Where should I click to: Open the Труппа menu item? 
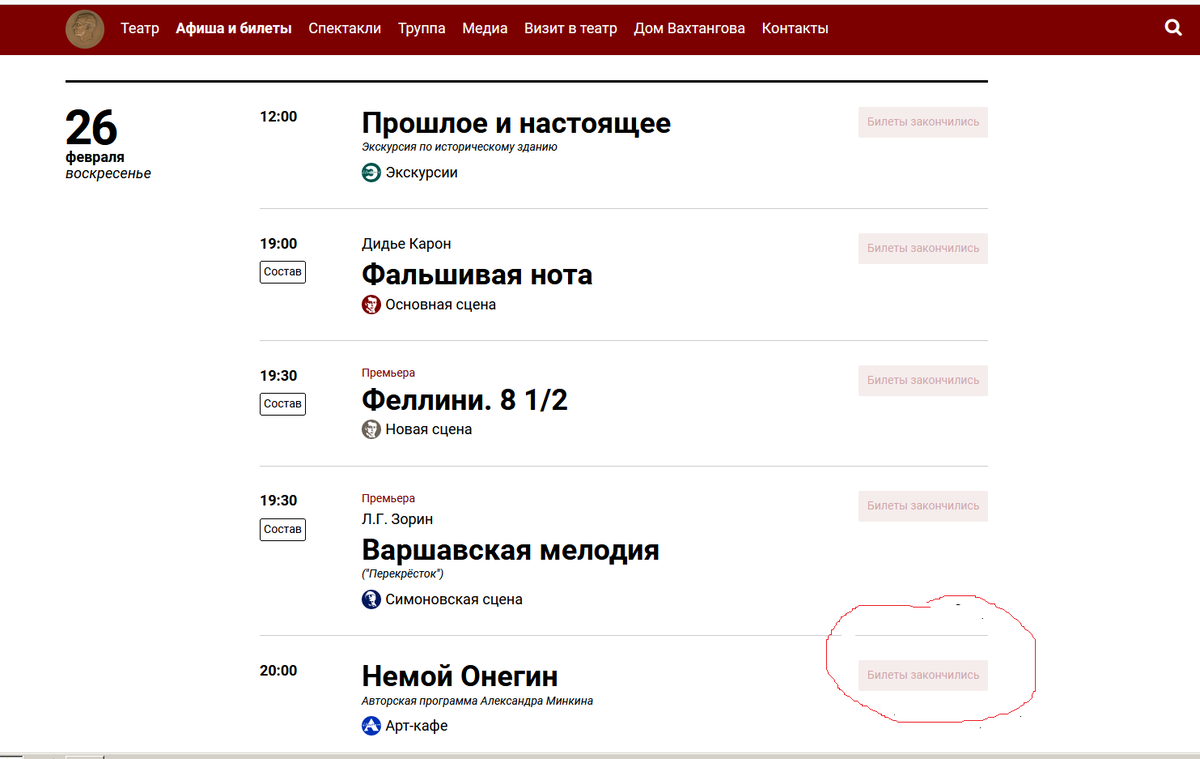(x=422, y=28)
